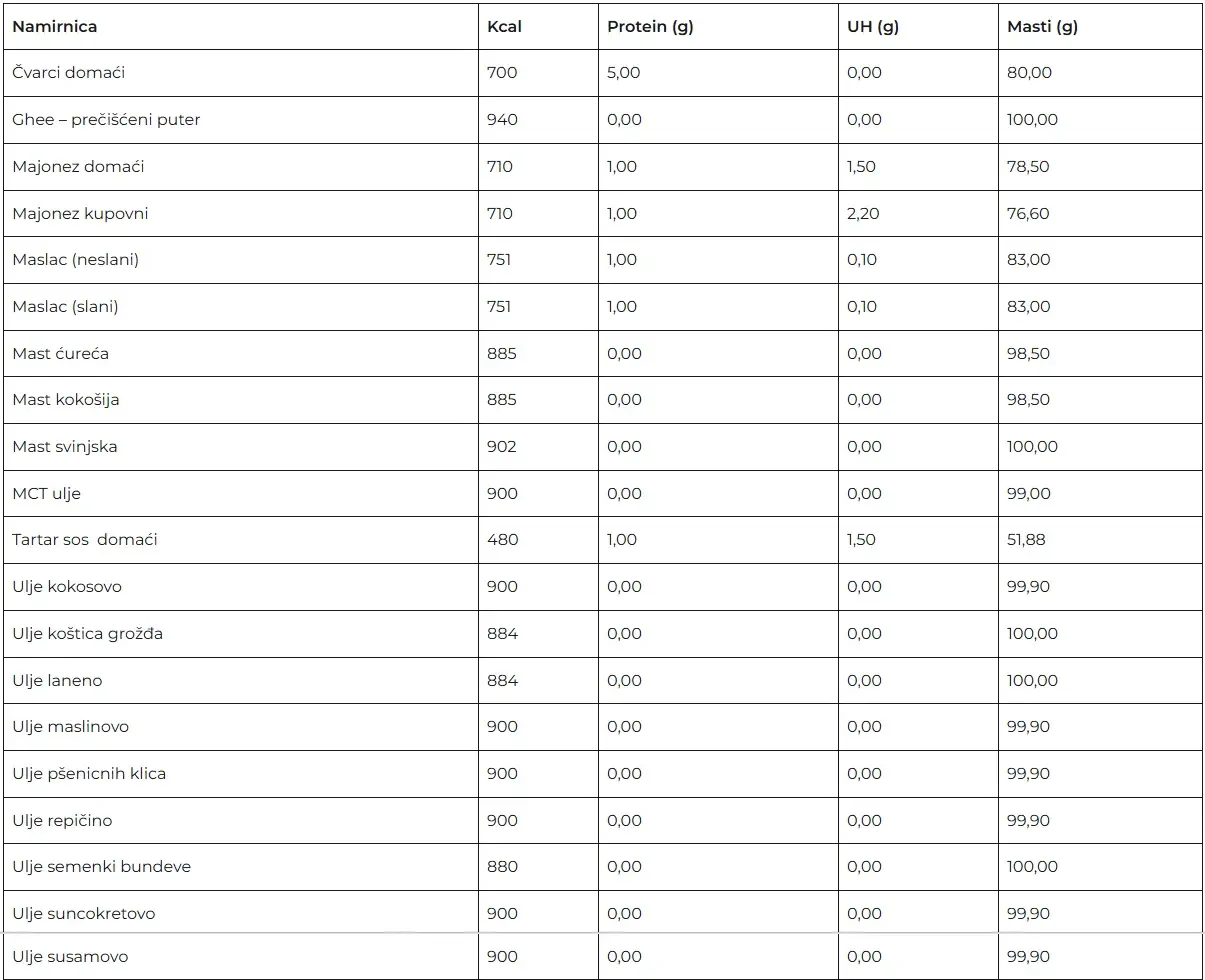Select the Majonez domaći cell
1205x980 pixels.
(x=78, y=167)
